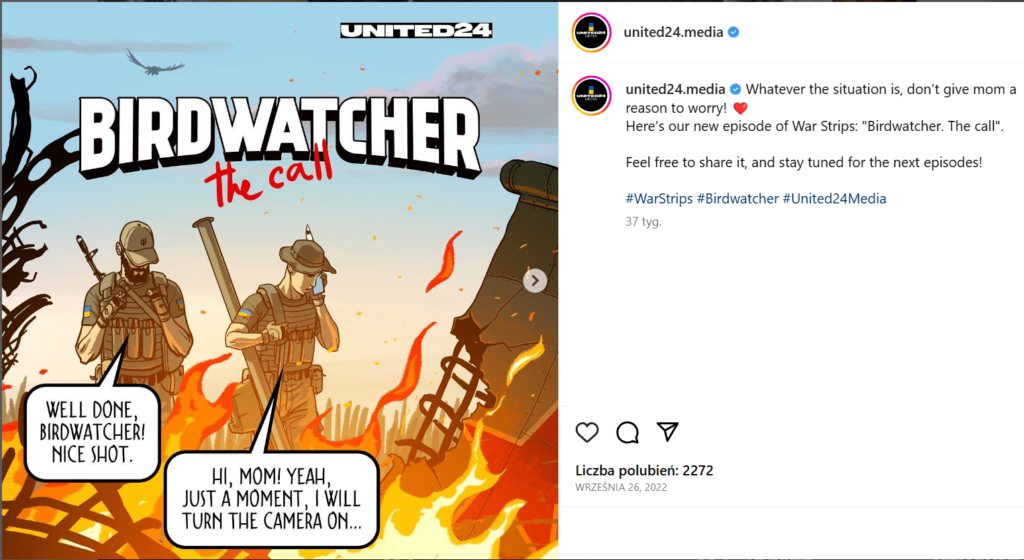
Task: Open united24.media avatar in the post header
Action: [x=591, y=32]
